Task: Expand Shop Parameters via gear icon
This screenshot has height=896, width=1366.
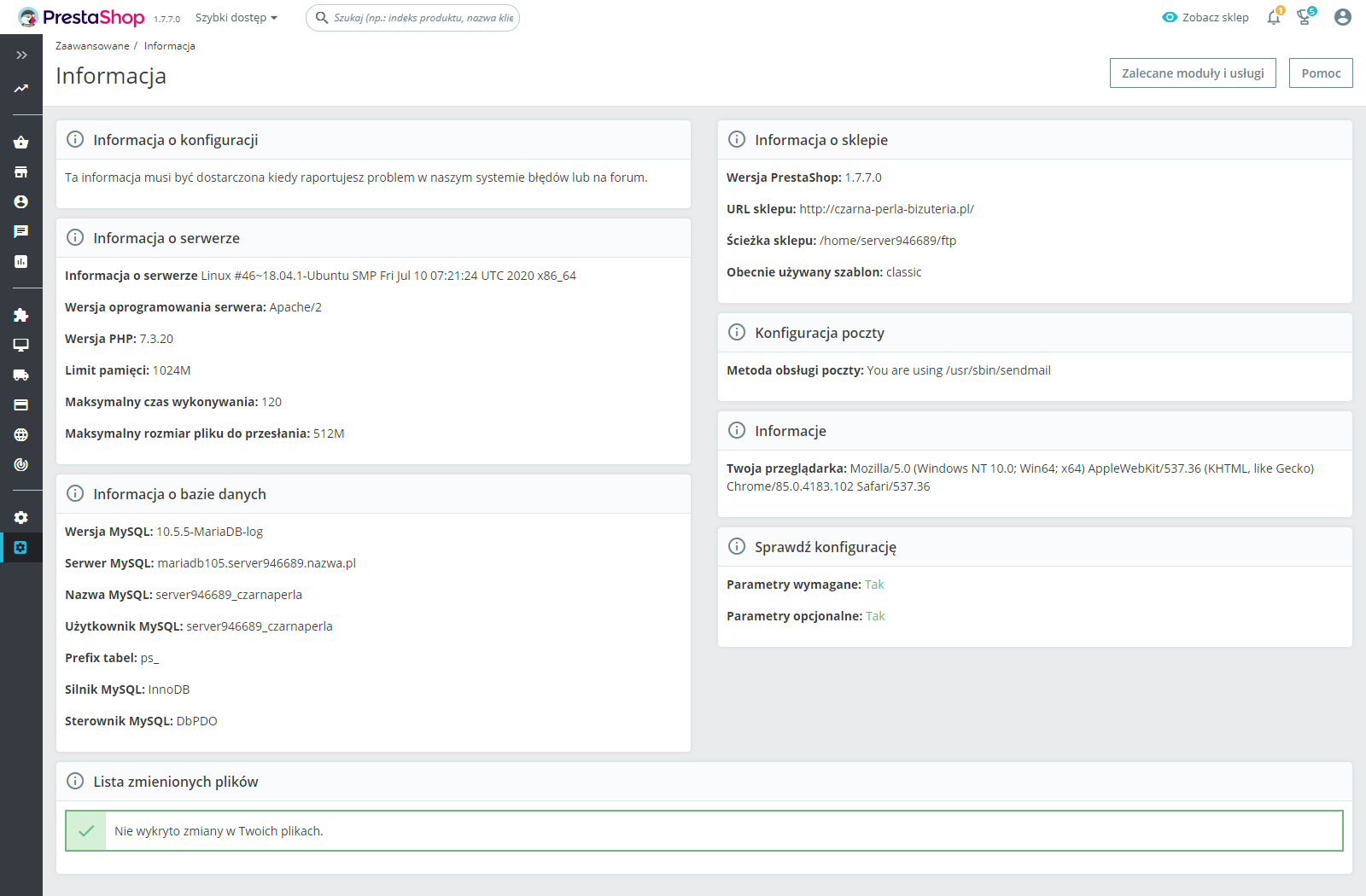Action: [20, 516]
